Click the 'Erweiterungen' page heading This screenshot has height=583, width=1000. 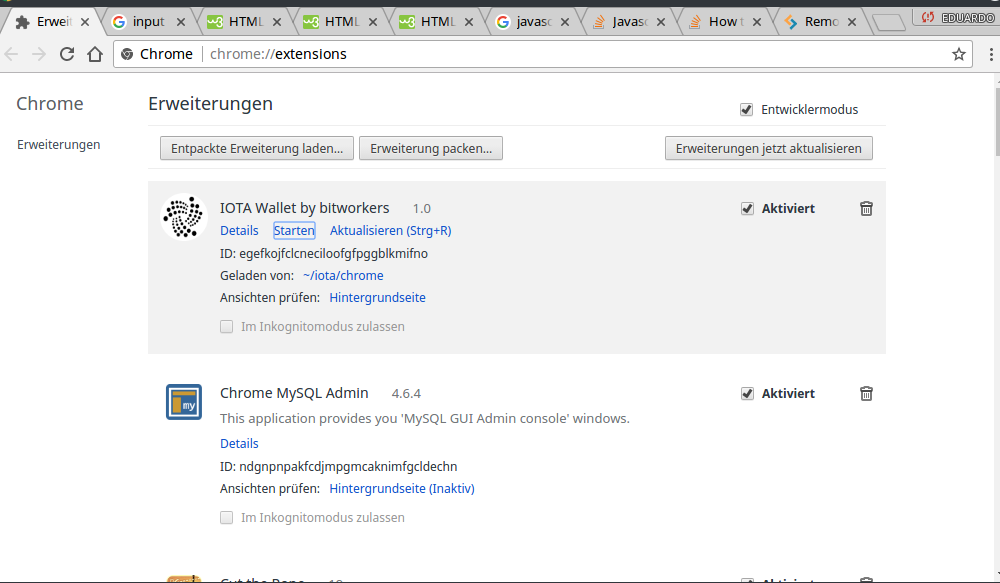[x=210, y=103]
